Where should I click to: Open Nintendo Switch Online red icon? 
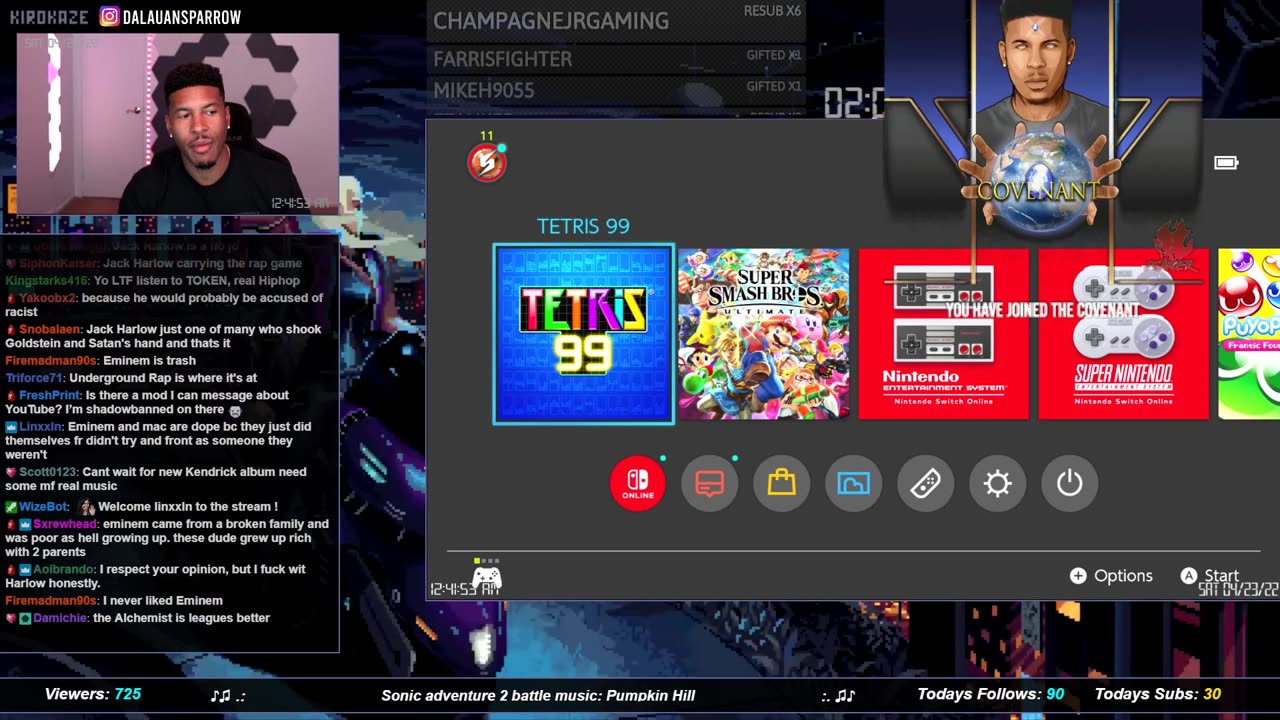coord(638,483)
